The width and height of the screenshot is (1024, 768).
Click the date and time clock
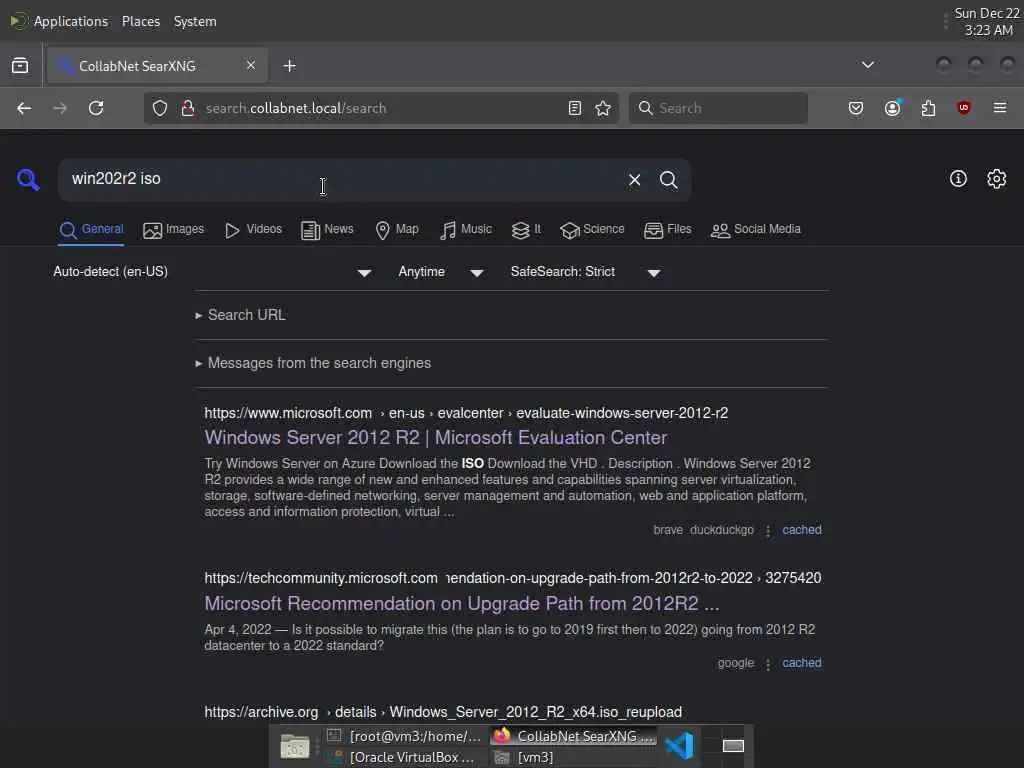click(987, 22)
